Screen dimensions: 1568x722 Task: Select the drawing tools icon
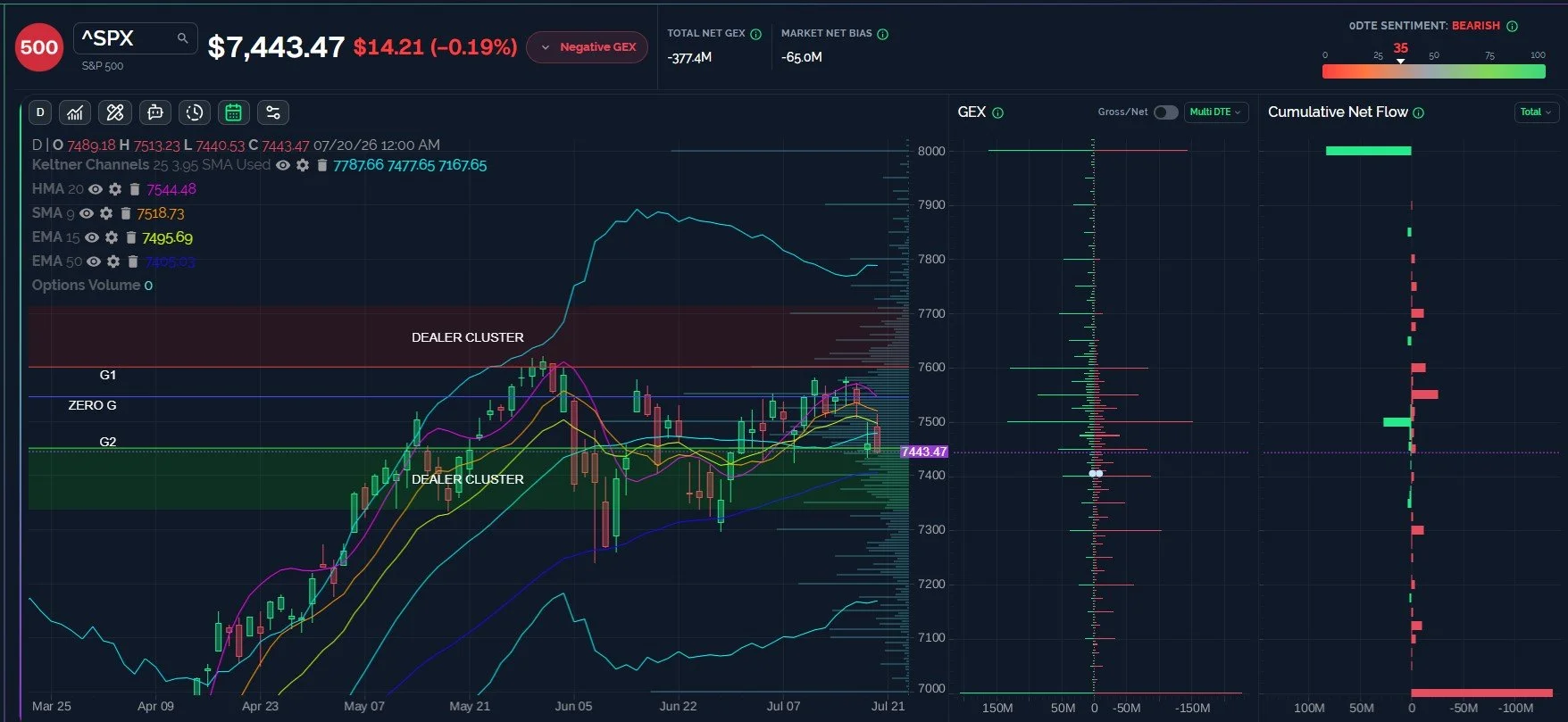(115, 112)
